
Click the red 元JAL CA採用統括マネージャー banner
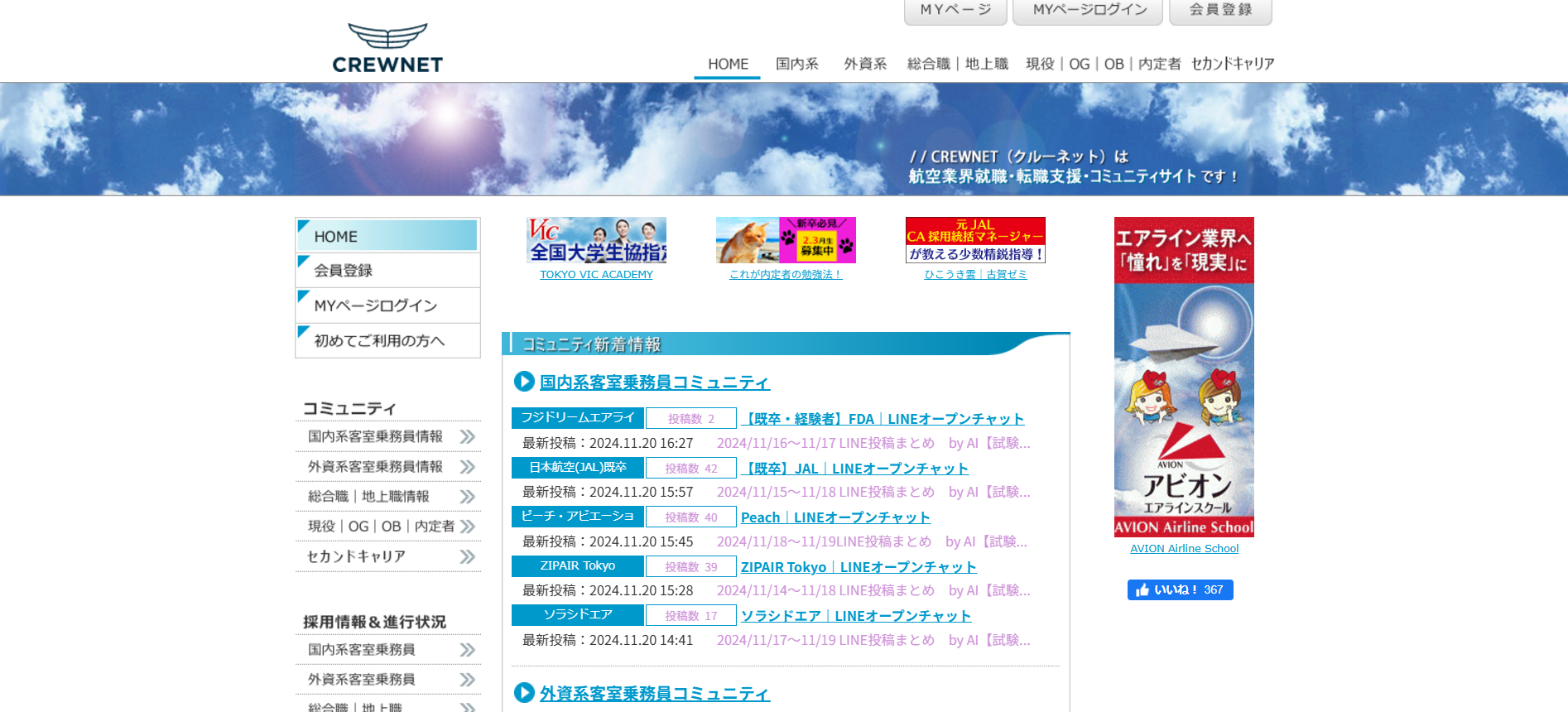[x=975, y=240]
